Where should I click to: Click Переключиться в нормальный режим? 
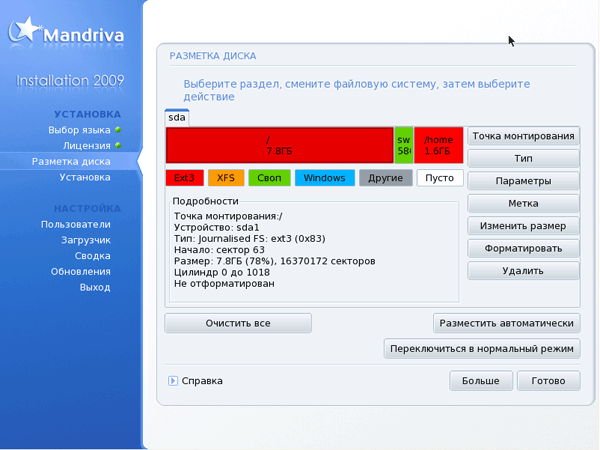(x=482, y=349)
